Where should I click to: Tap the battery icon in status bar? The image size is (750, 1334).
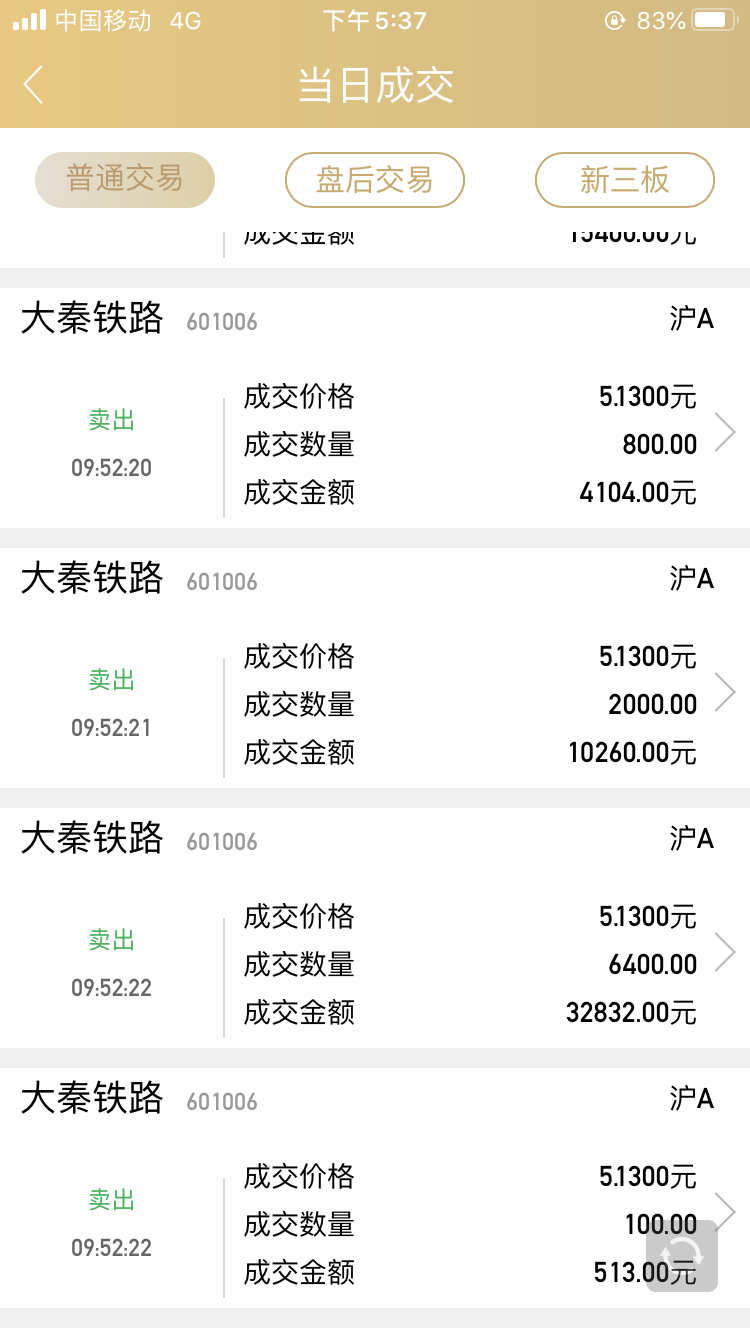pos(716,20)
